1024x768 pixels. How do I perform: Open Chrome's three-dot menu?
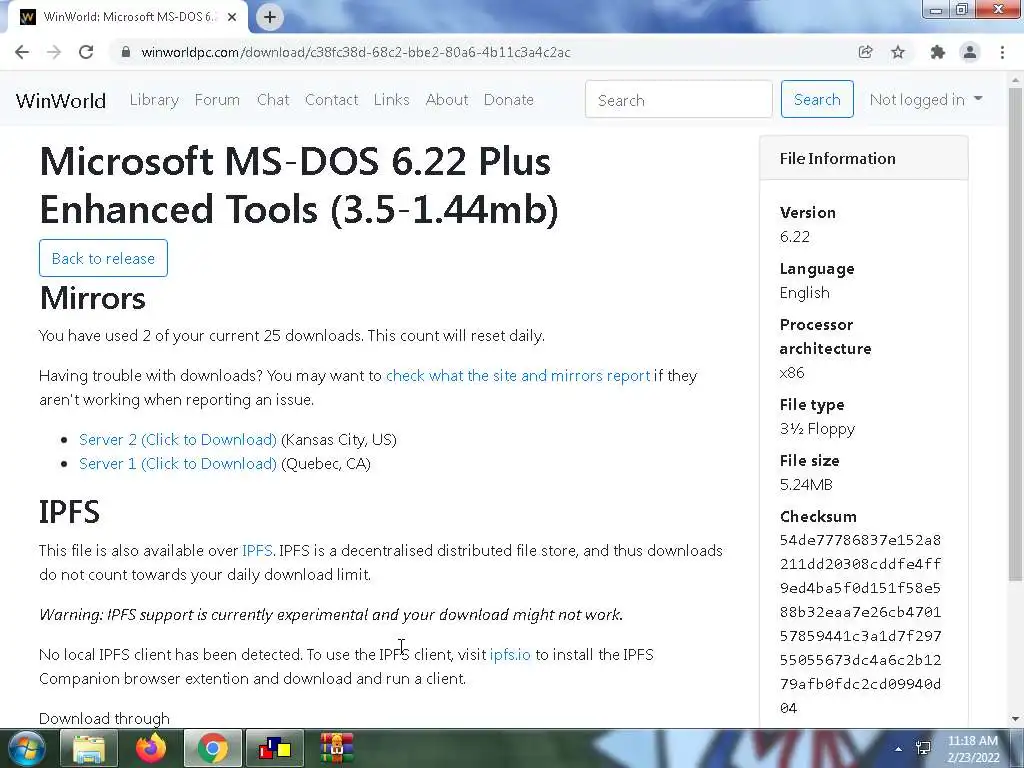click(1002, 52)
